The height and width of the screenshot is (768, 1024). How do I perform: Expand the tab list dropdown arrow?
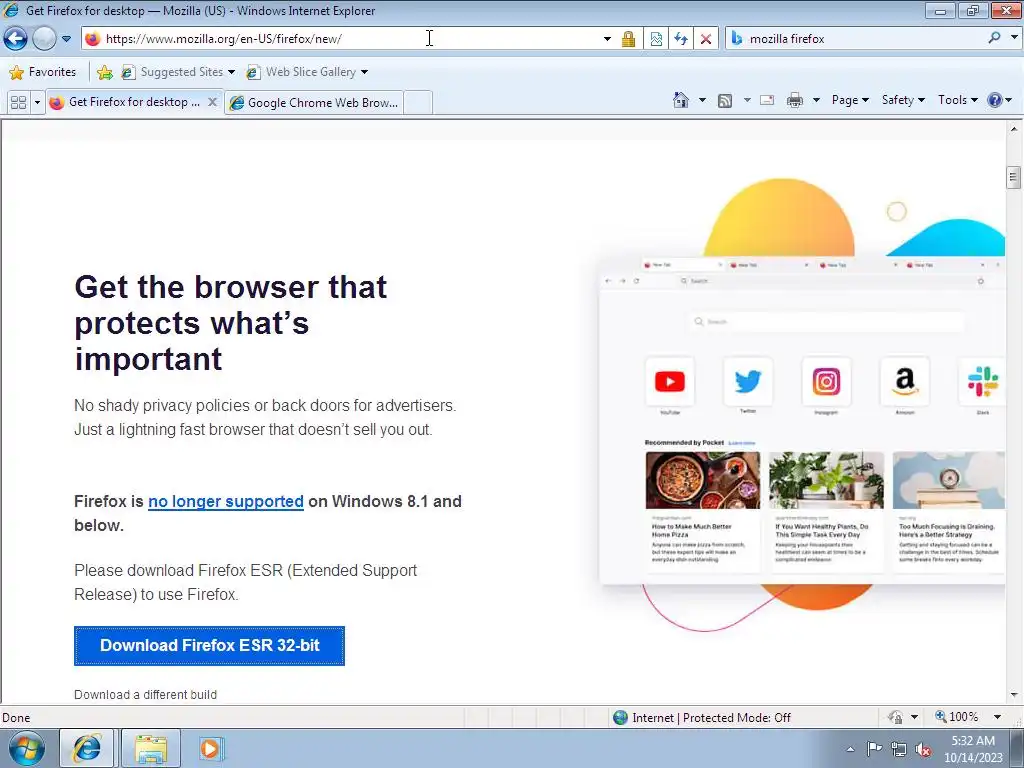click(37, 103)
